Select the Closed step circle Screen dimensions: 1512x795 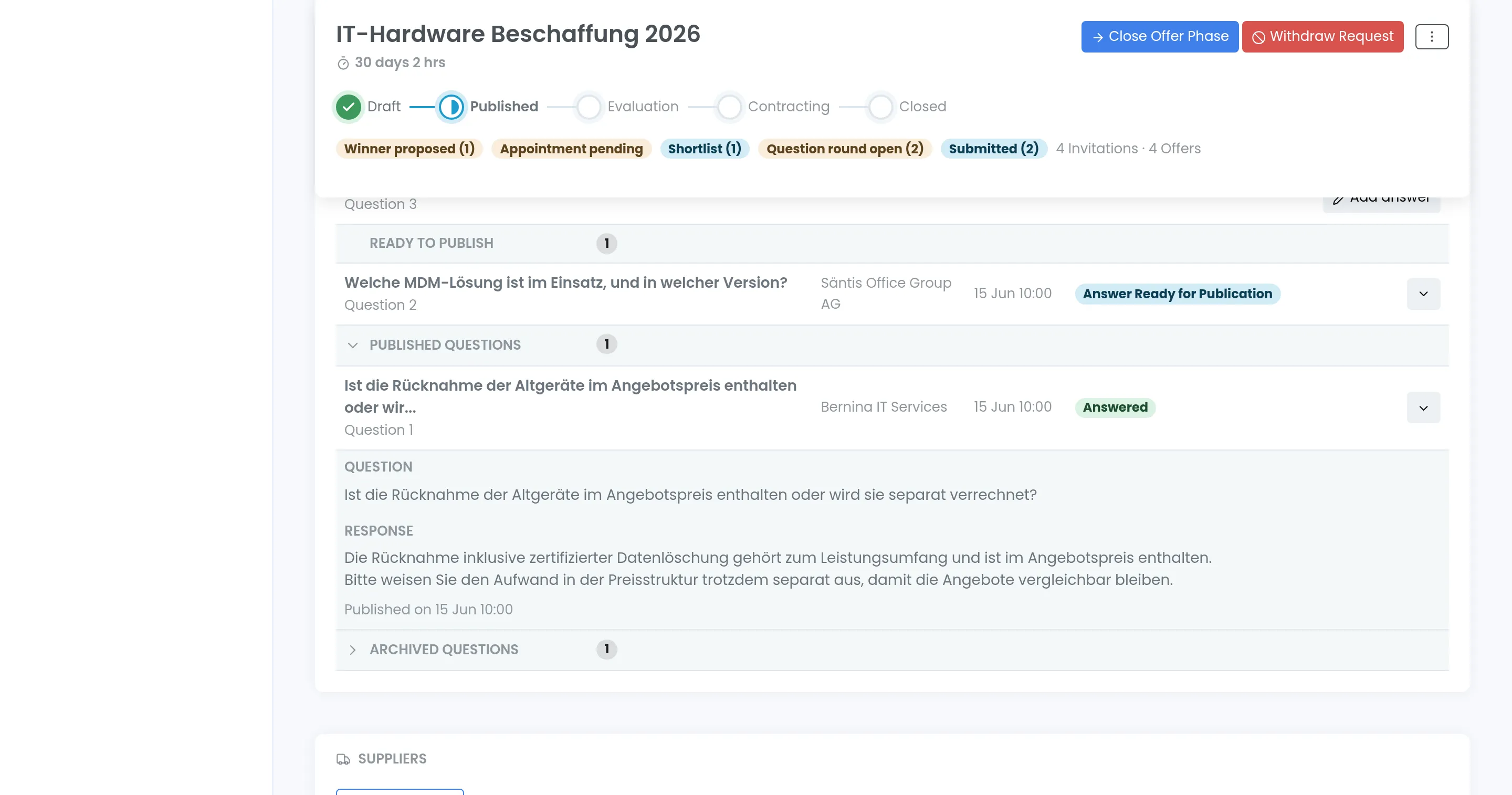tap(880, 107)
